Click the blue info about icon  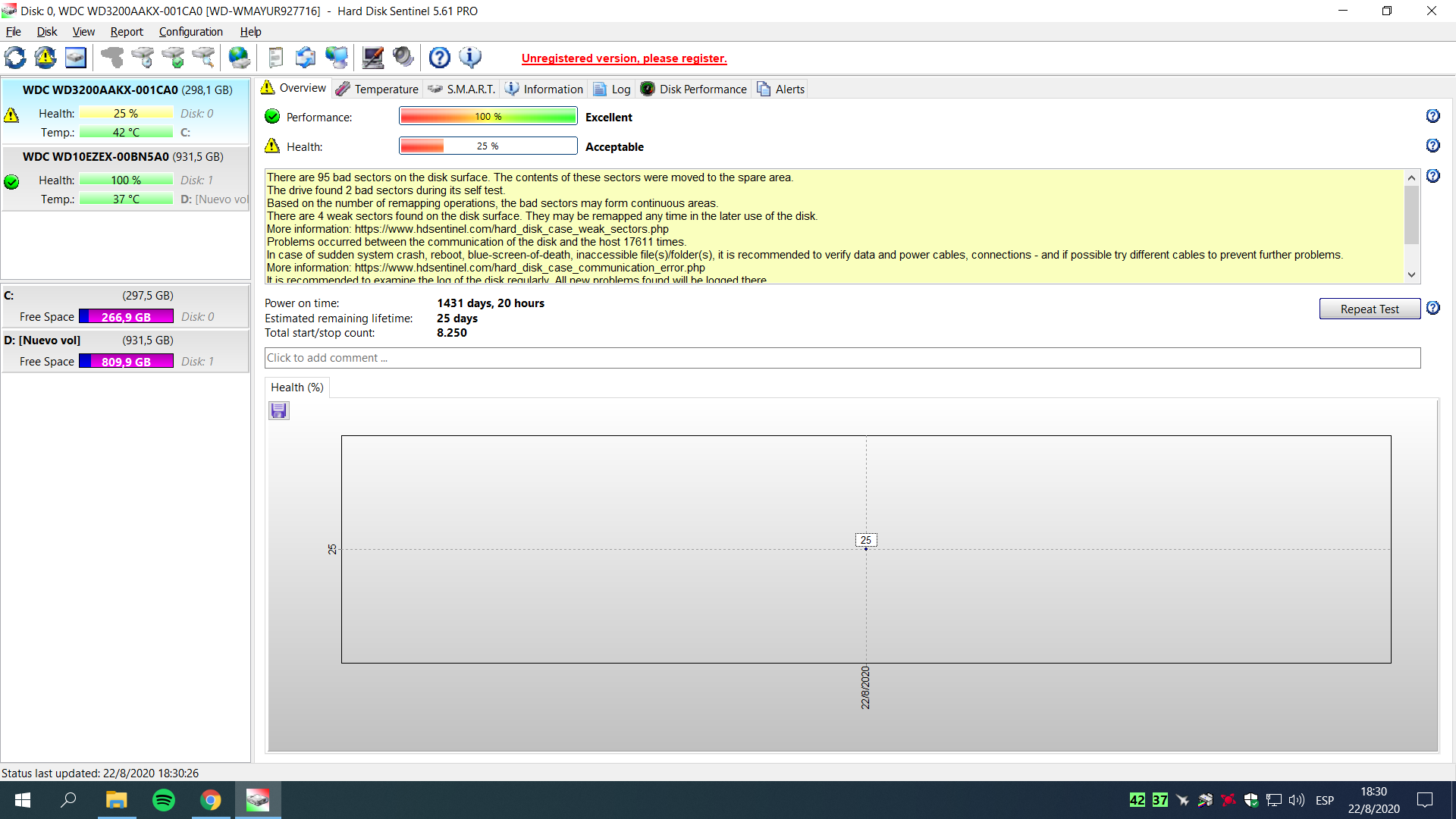tap(470, 58)
